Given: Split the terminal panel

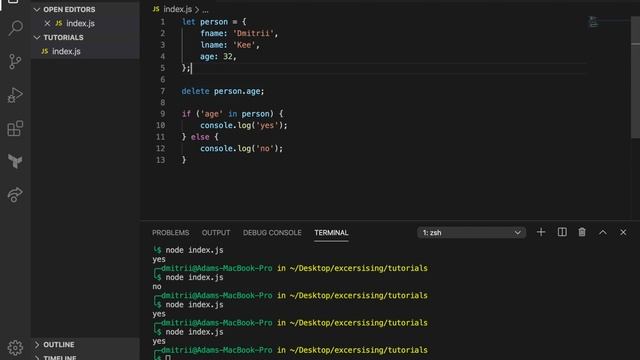Looking at the screenshot, I should pos(562,232).
